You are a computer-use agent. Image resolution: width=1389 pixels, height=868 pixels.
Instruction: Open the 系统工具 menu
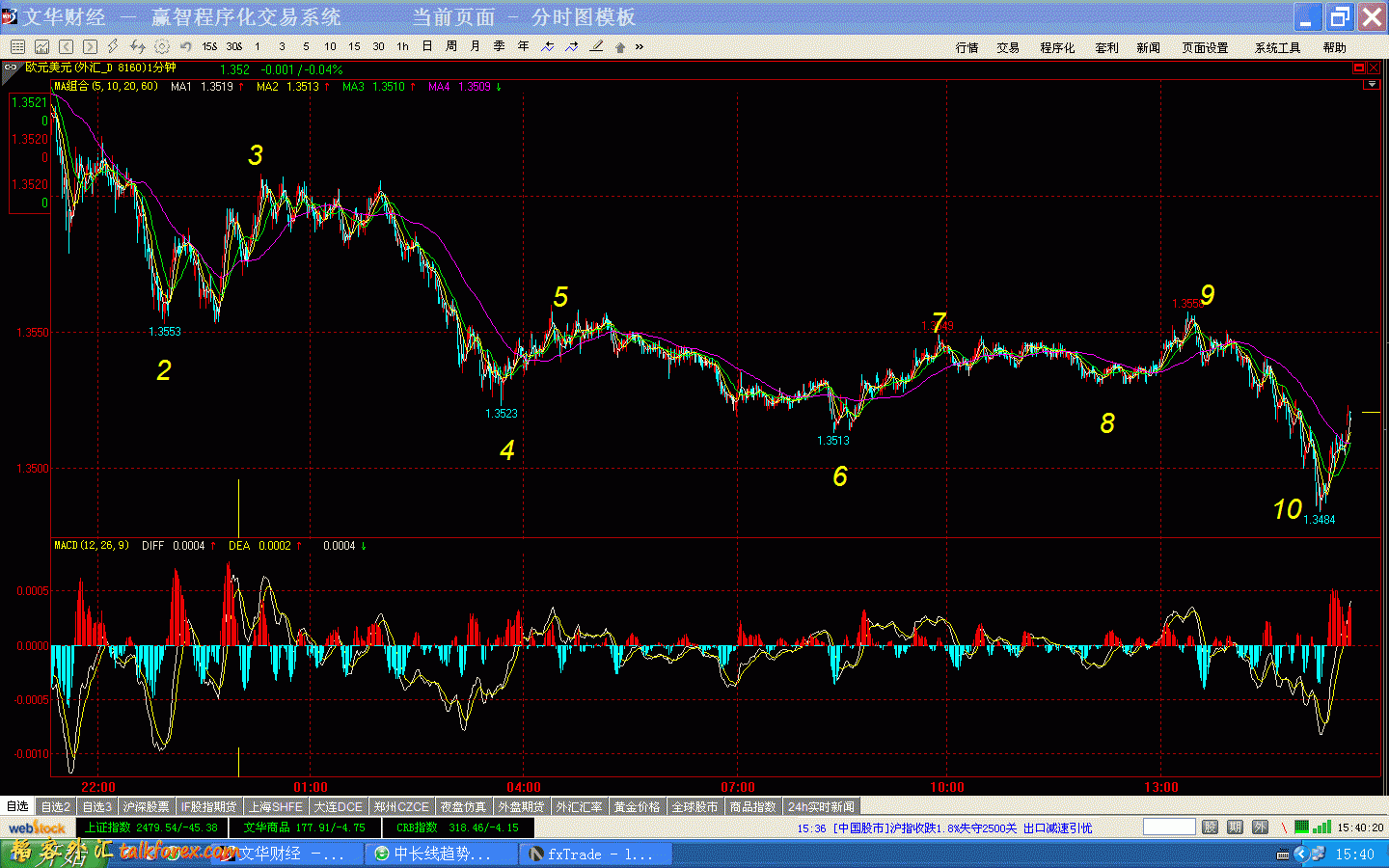[1277, 47]
